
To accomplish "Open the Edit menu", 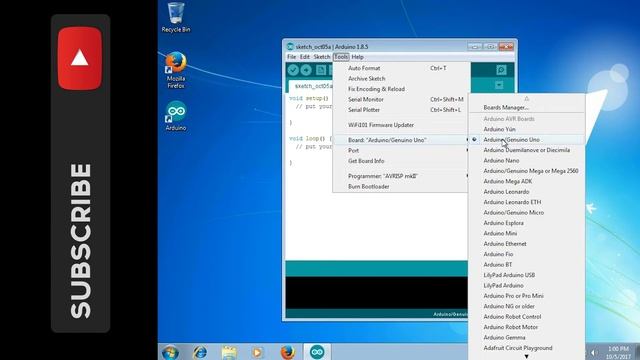I will [305, 57].
